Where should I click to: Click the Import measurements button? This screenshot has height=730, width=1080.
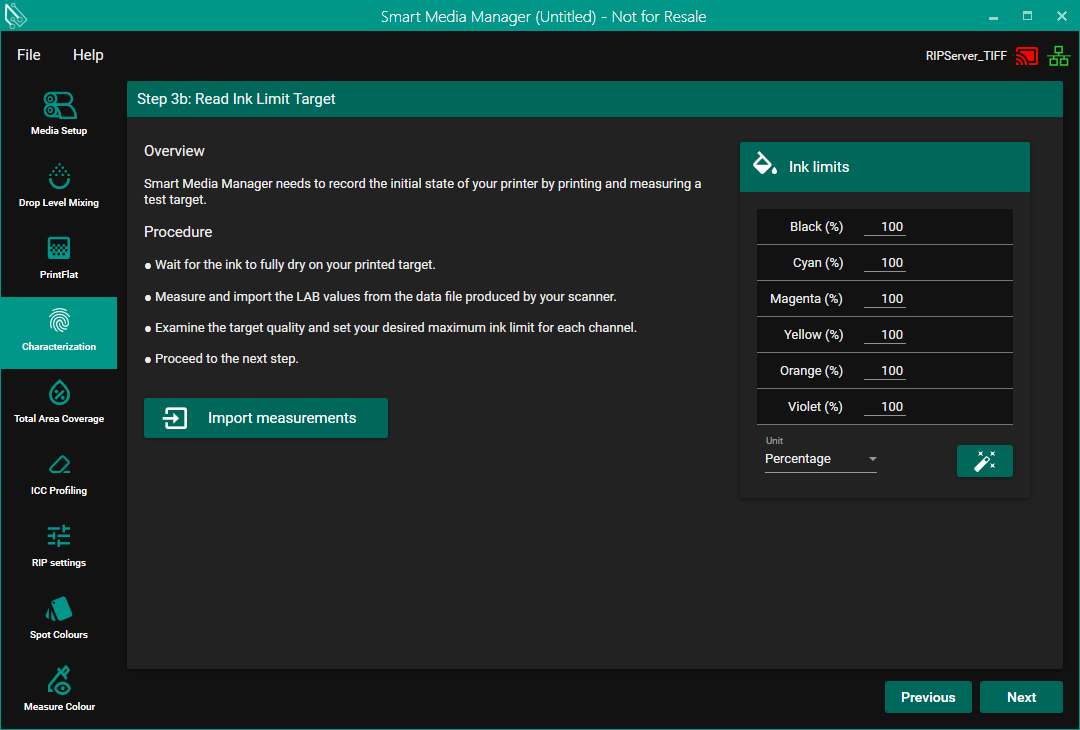tap(265, 418)
